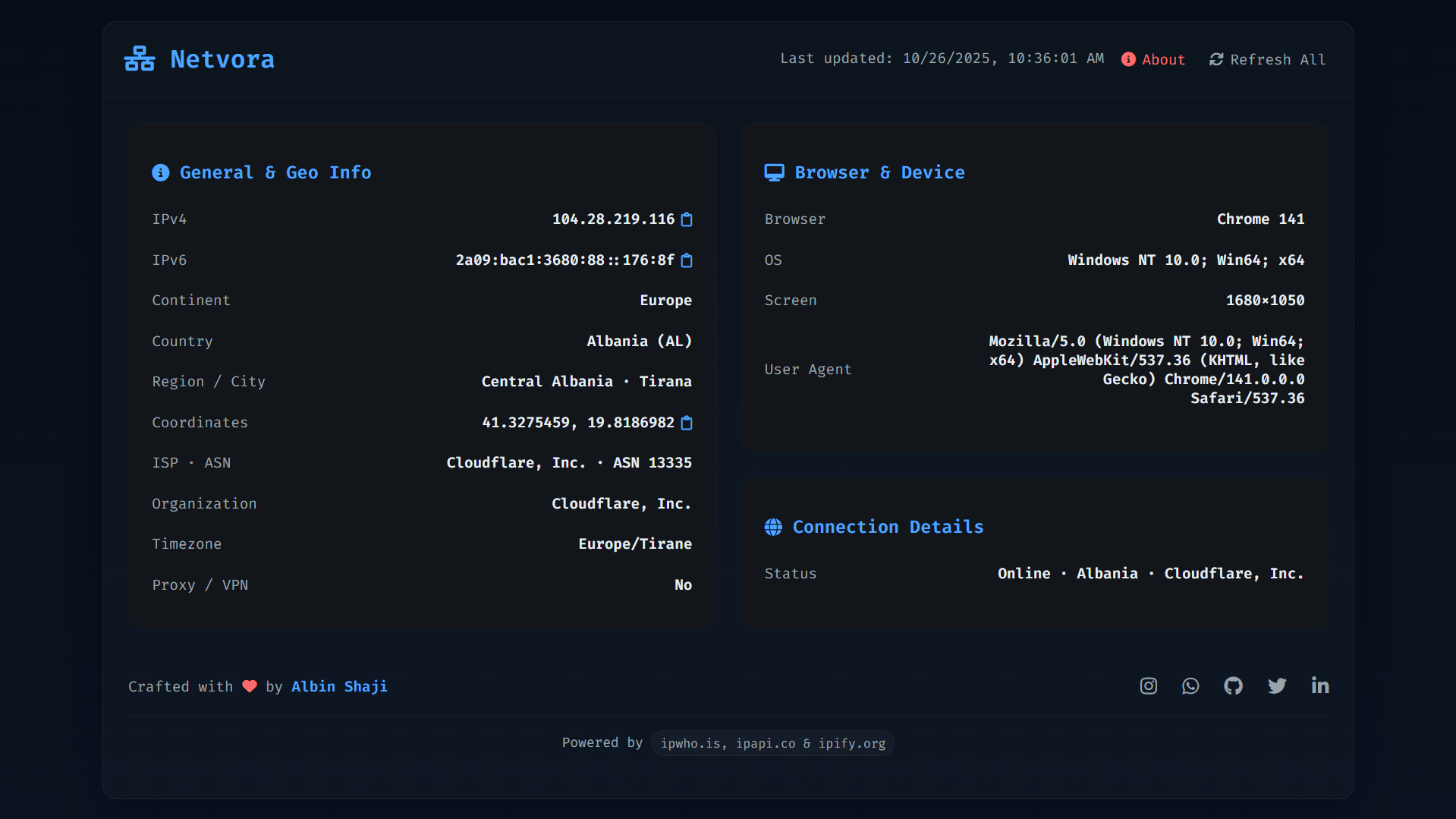
Task: Click the powered-by ipwho.is API badge
Action: click(772, 743)
